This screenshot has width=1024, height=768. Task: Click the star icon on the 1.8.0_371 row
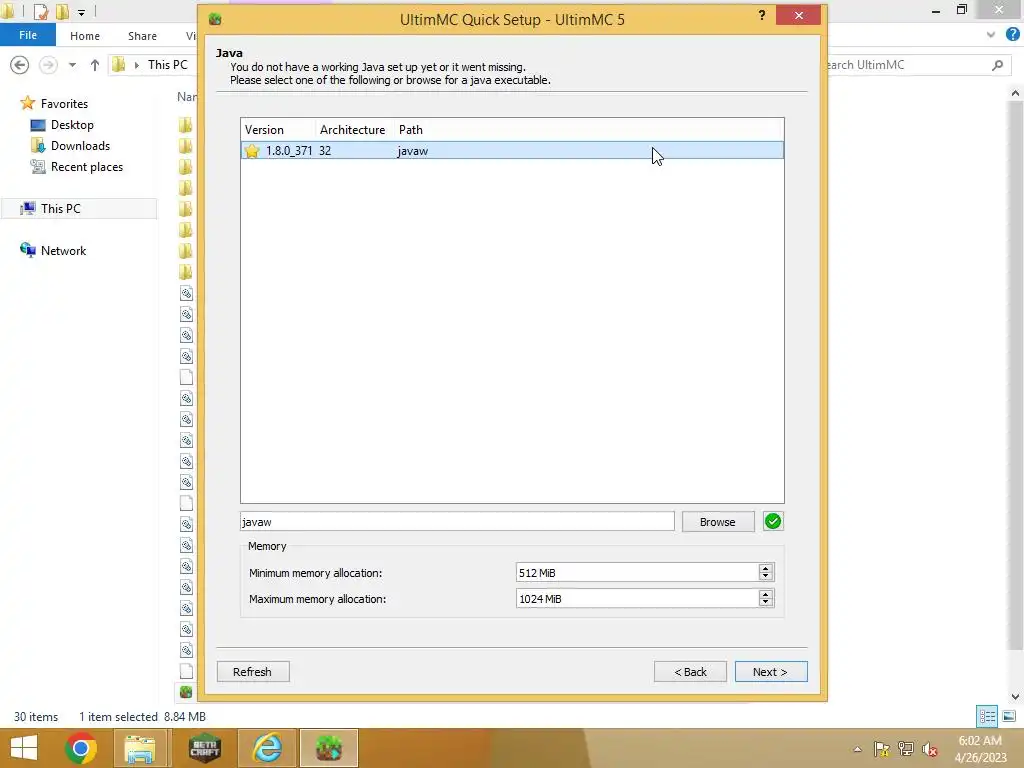point(252,151)
